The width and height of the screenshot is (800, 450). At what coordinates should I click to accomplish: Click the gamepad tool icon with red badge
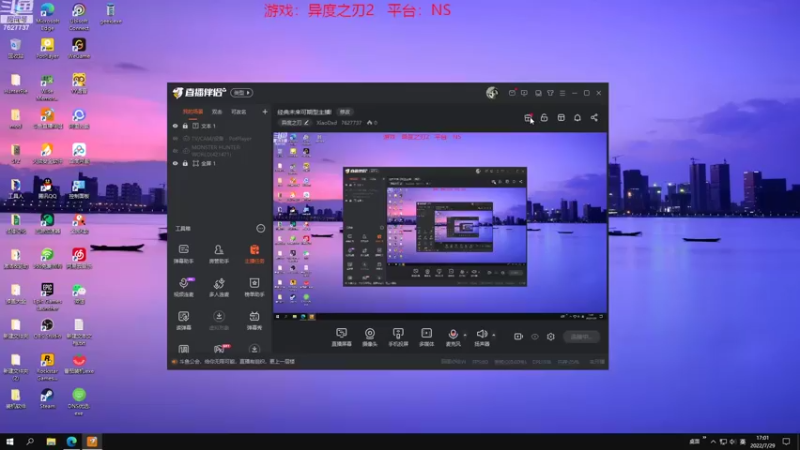[220, 348]
